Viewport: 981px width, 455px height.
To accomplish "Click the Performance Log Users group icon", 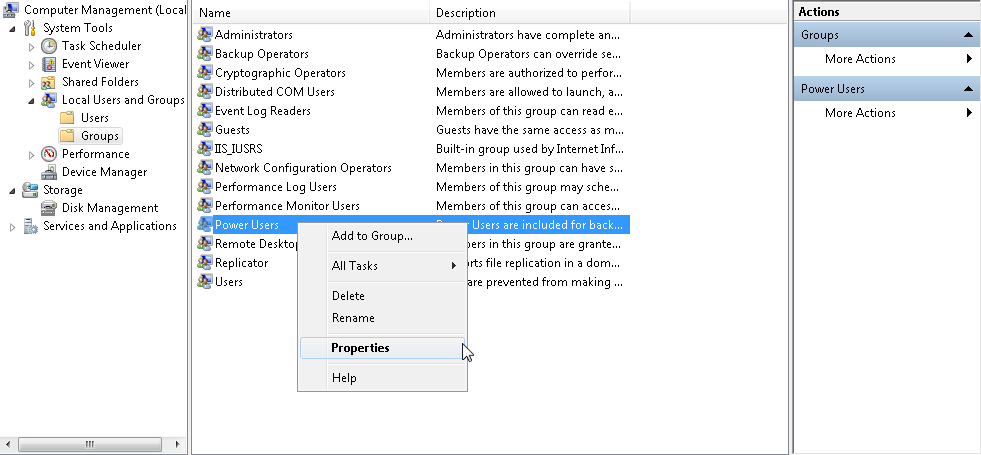I will tap(205, 187).
